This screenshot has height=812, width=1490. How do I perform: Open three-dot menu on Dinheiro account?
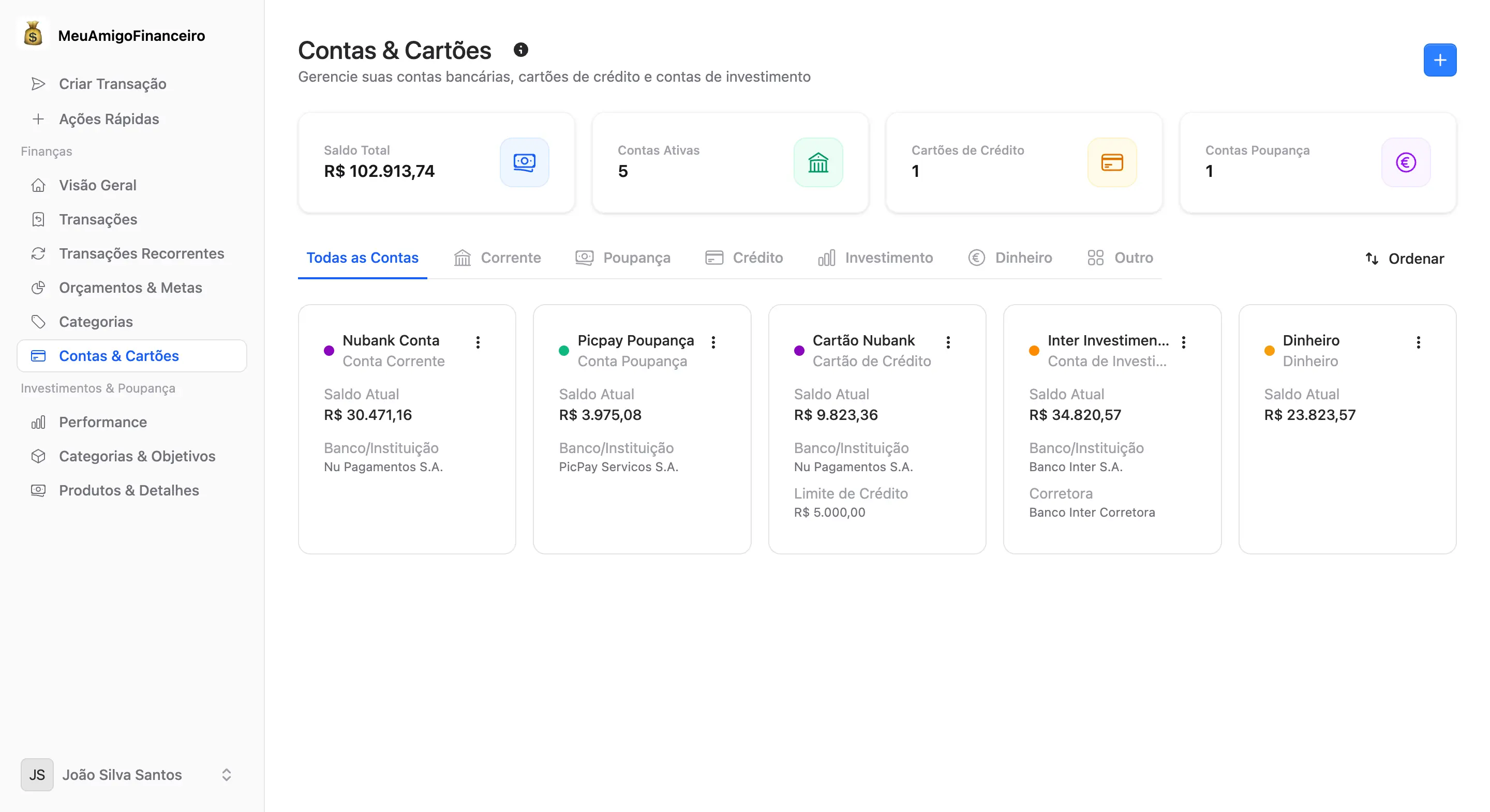coord(1418,342)
